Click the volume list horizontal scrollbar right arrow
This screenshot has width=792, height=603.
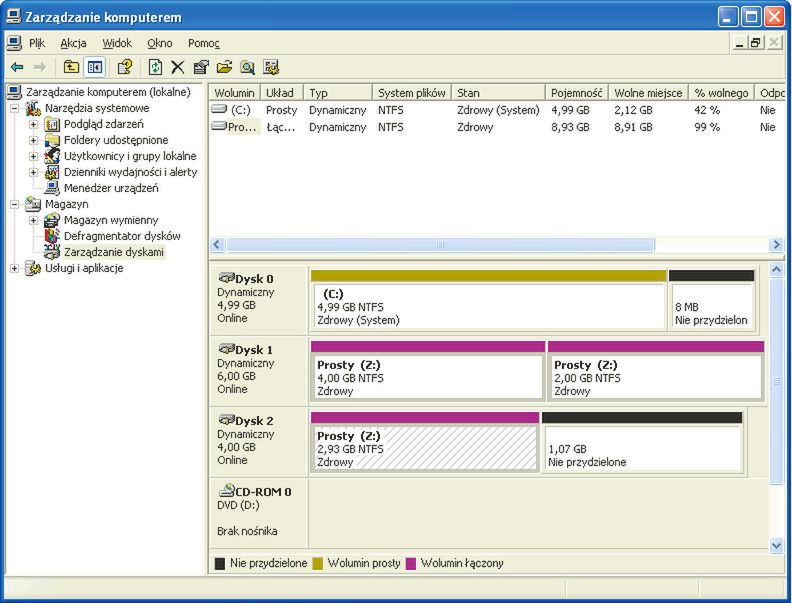click(776, 245)
